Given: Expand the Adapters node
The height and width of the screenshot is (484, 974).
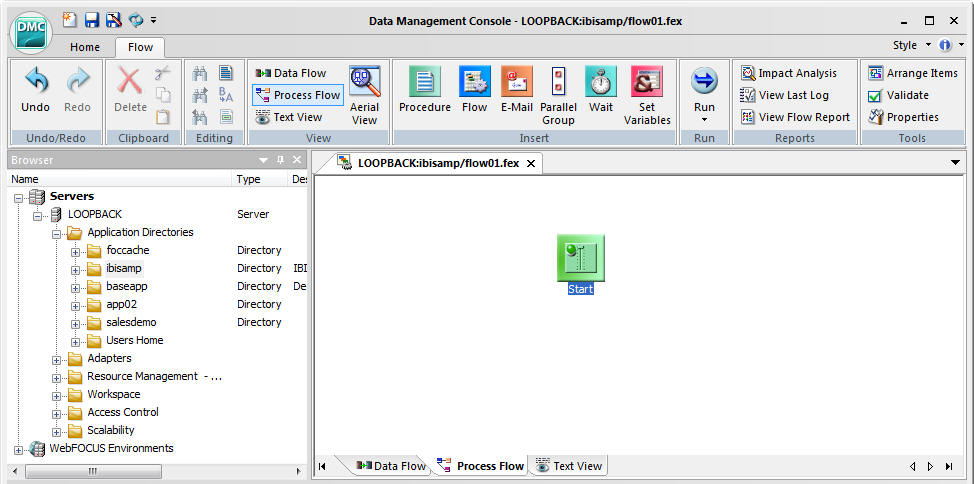Looking at the screenshot, I should [57, 361].
